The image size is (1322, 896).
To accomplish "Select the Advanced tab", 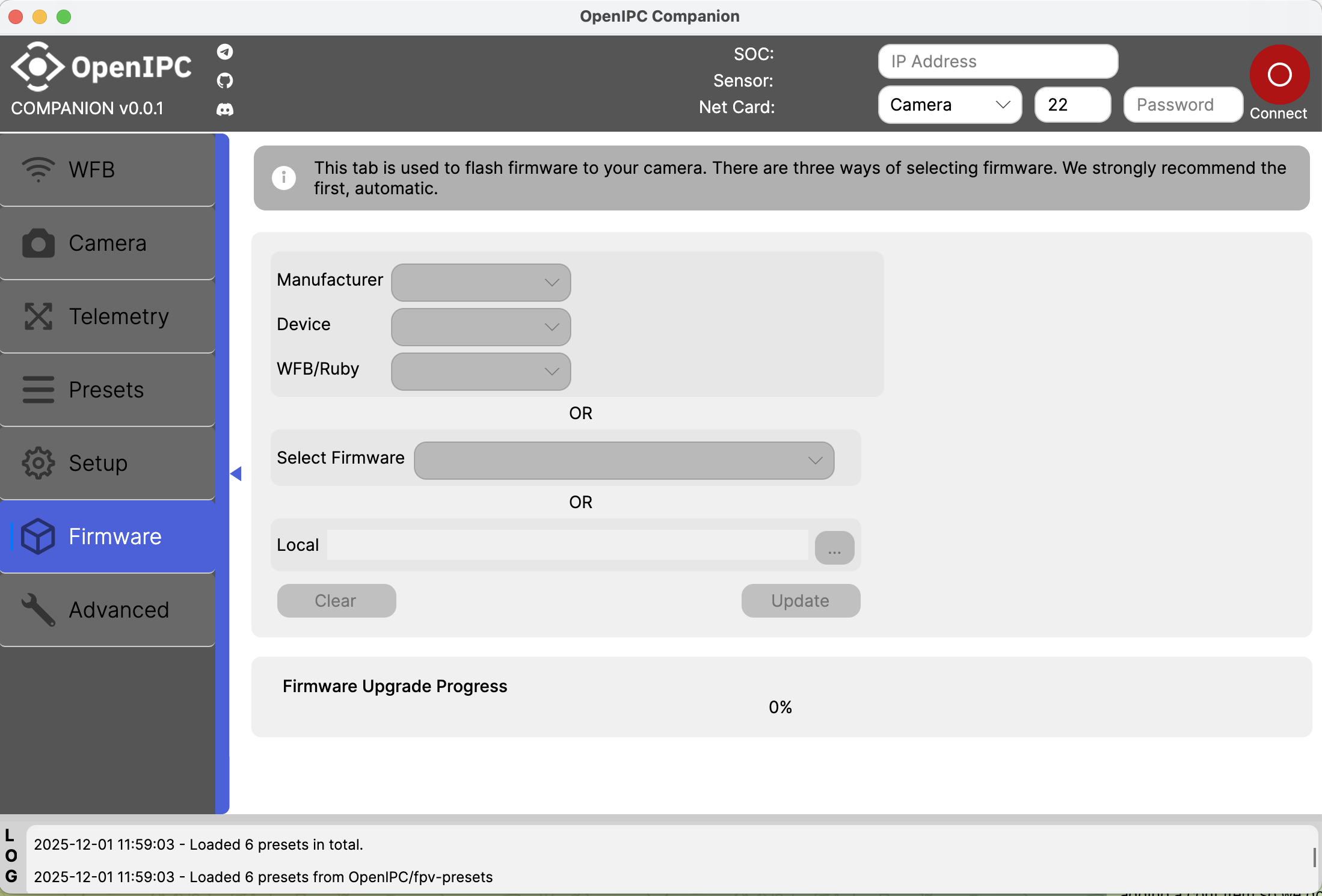I will coord(108,610).
